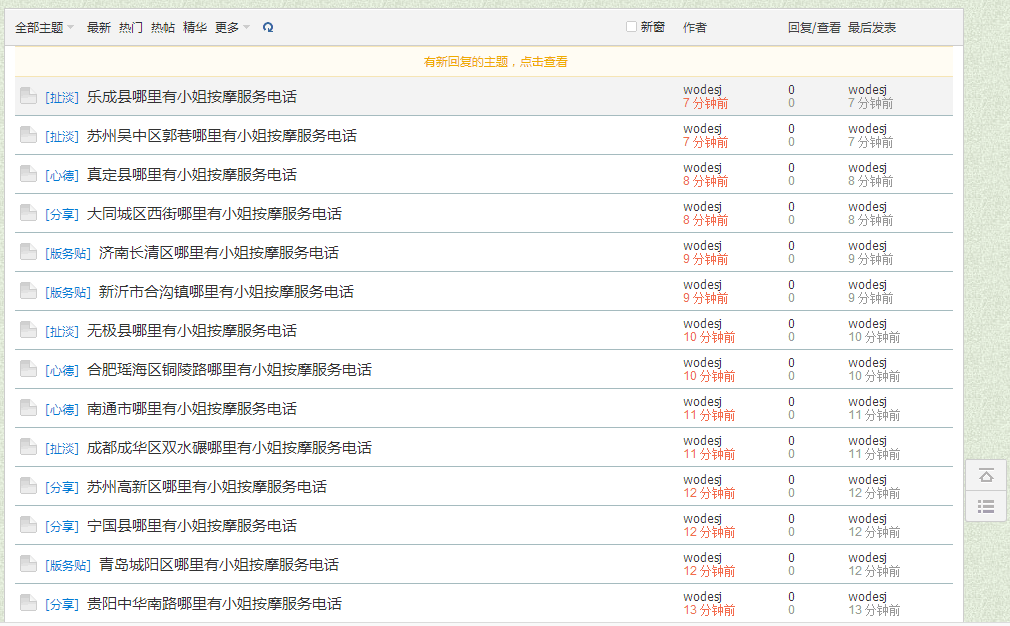Click [扯淡] tag on 乐成县 thread
Viewport: 1010px width, 626px height.
pos(62,97)
